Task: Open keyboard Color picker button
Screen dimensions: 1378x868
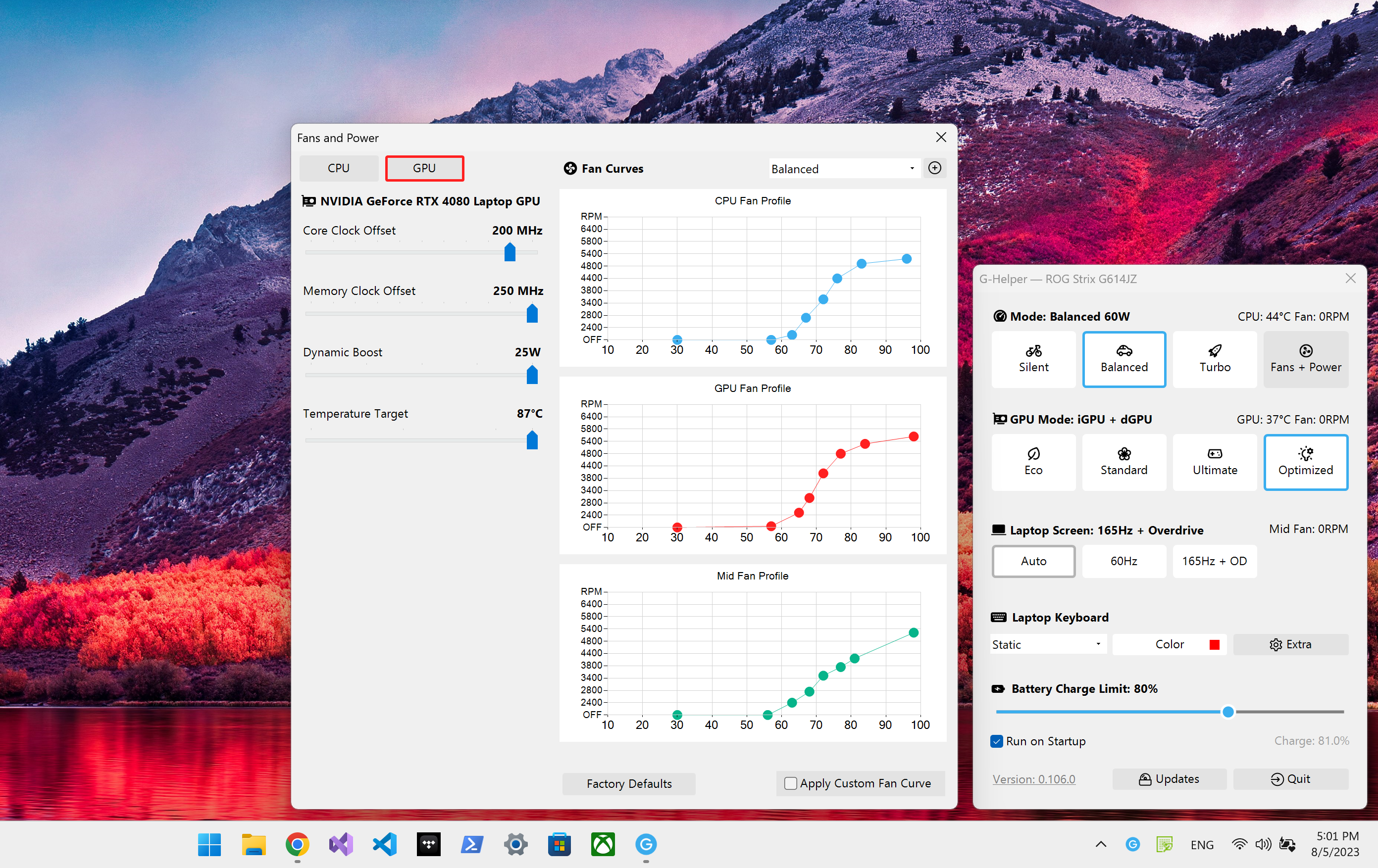Action: point(1169,644)
